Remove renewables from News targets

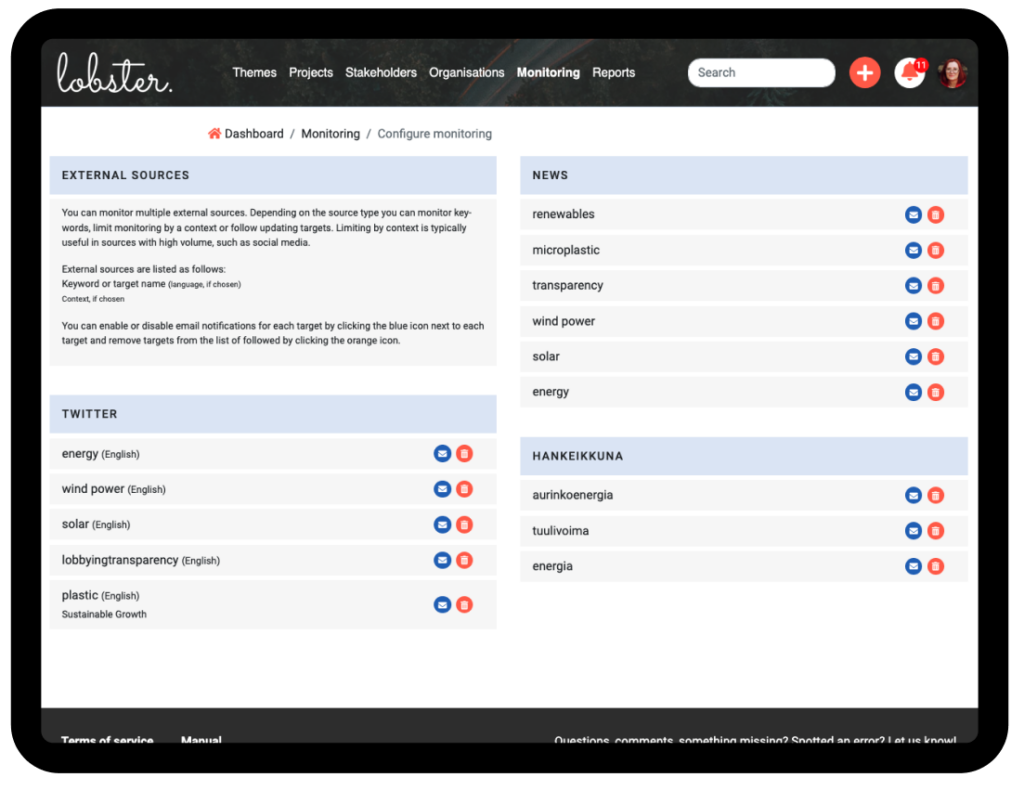click(x=935, y=215)
